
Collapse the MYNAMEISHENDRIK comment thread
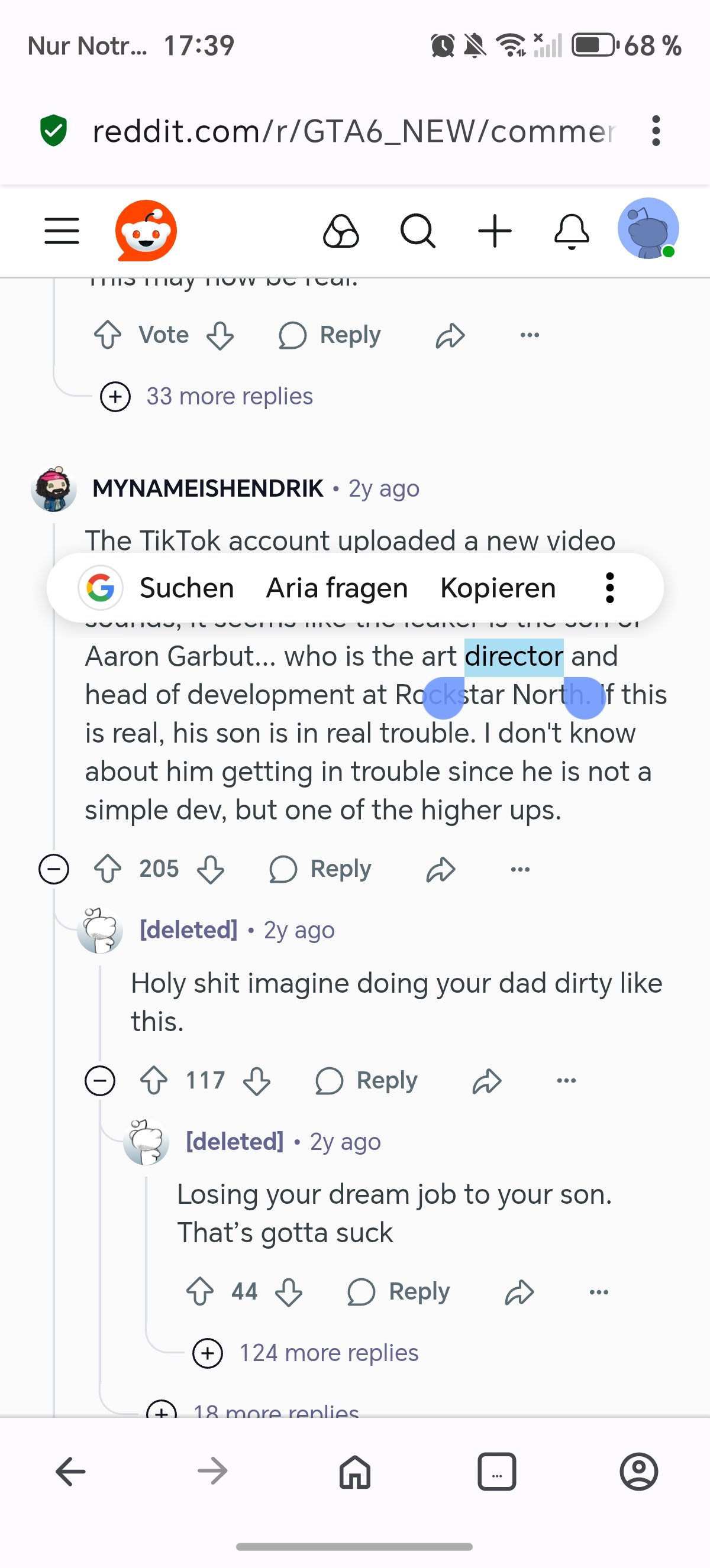(x=54, y=869)
